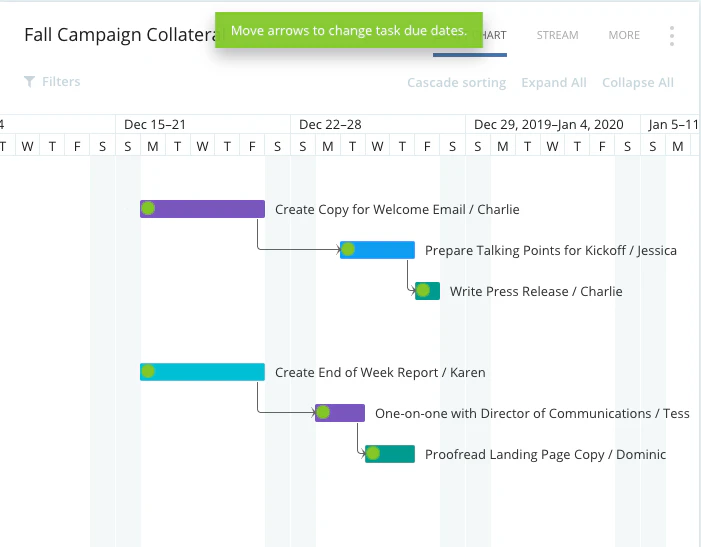Image resolution: width=701 pixels, height=547 pixels.
Task: Click green handle on Create Copy for Welcome Email bar
Action: (x=148, y=208)
